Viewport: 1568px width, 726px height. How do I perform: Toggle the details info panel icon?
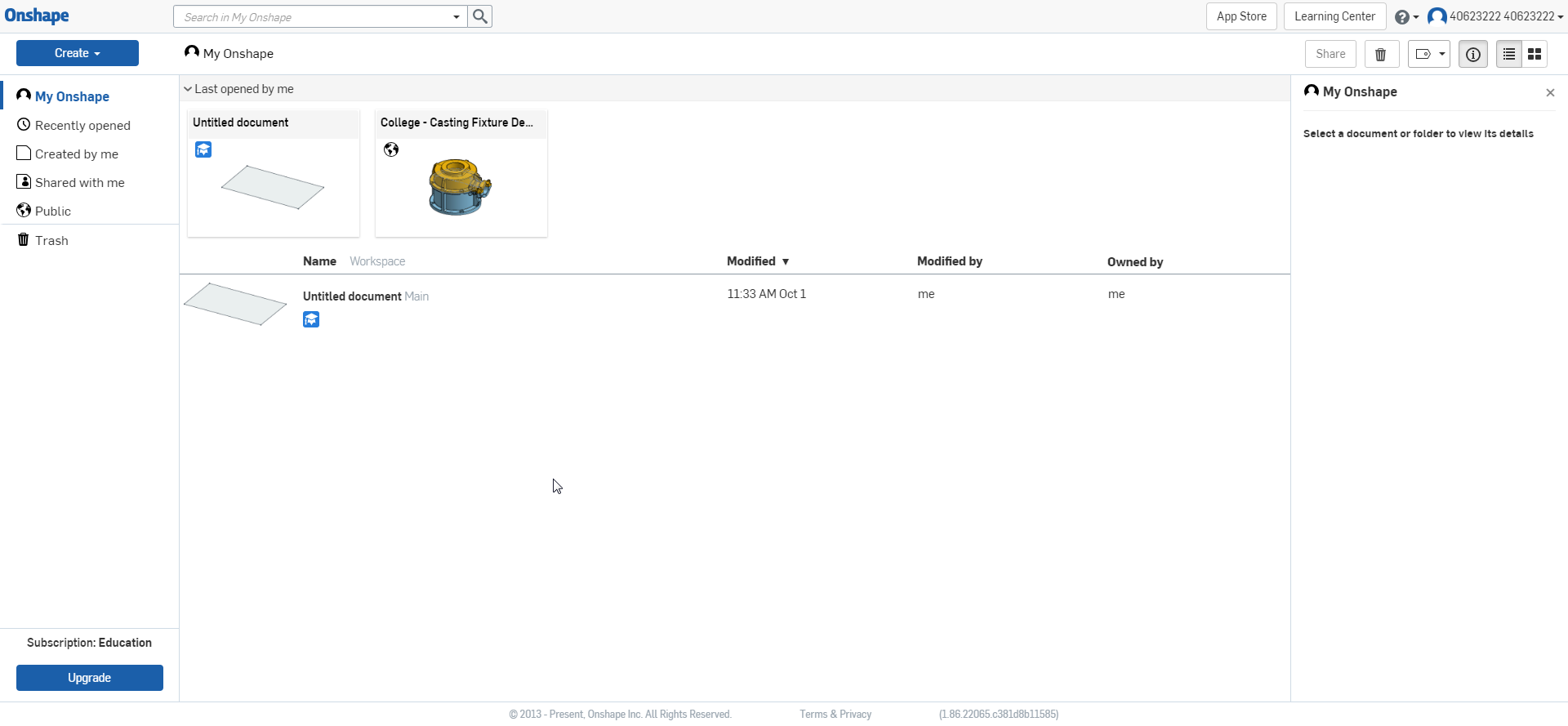pos(1472,54)
